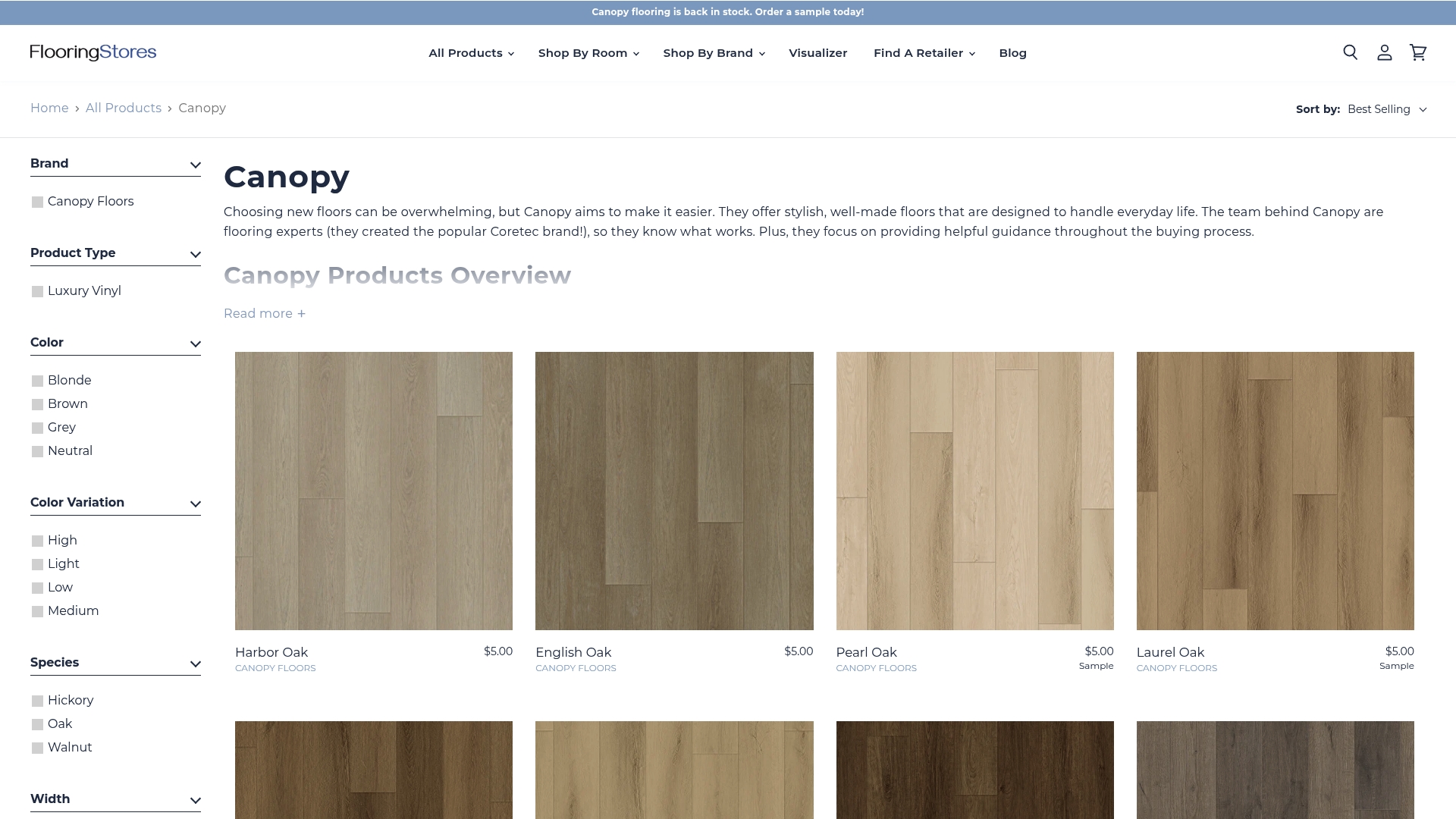Click the FlooringStores logo

tap(92, 52)
